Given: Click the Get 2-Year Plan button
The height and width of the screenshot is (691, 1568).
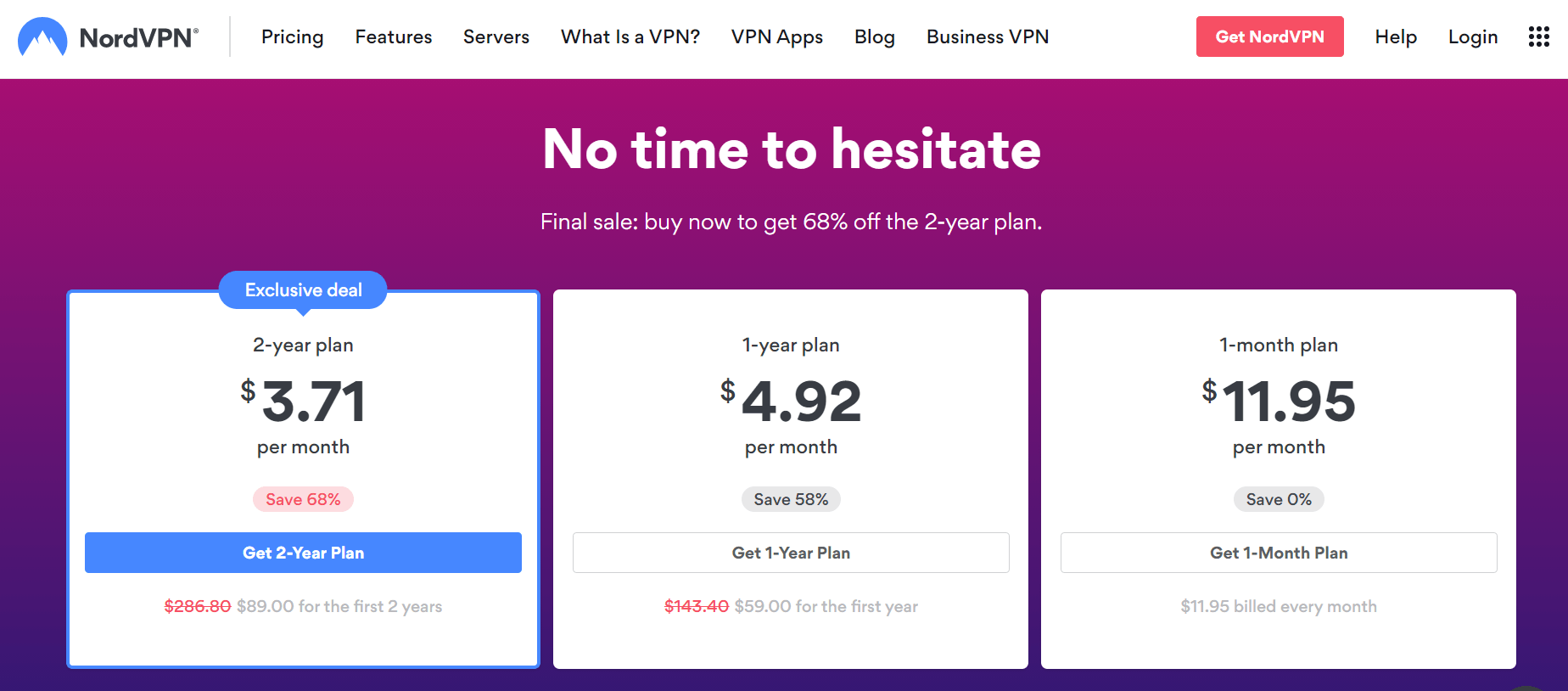Looking at the screenshot, I should coord(303,553).
